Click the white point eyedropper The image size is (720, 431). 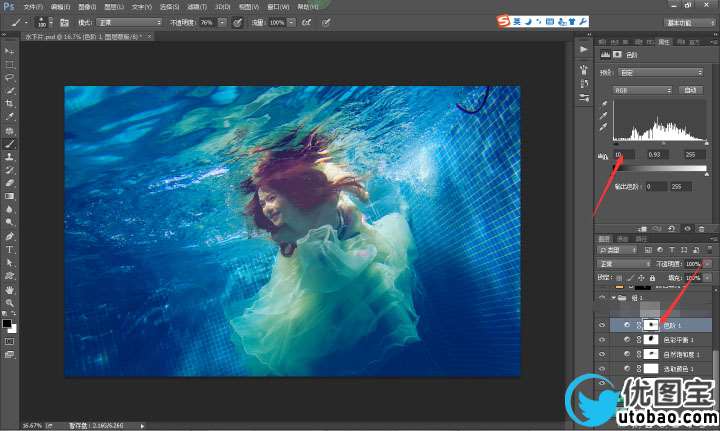coord(604,127)
